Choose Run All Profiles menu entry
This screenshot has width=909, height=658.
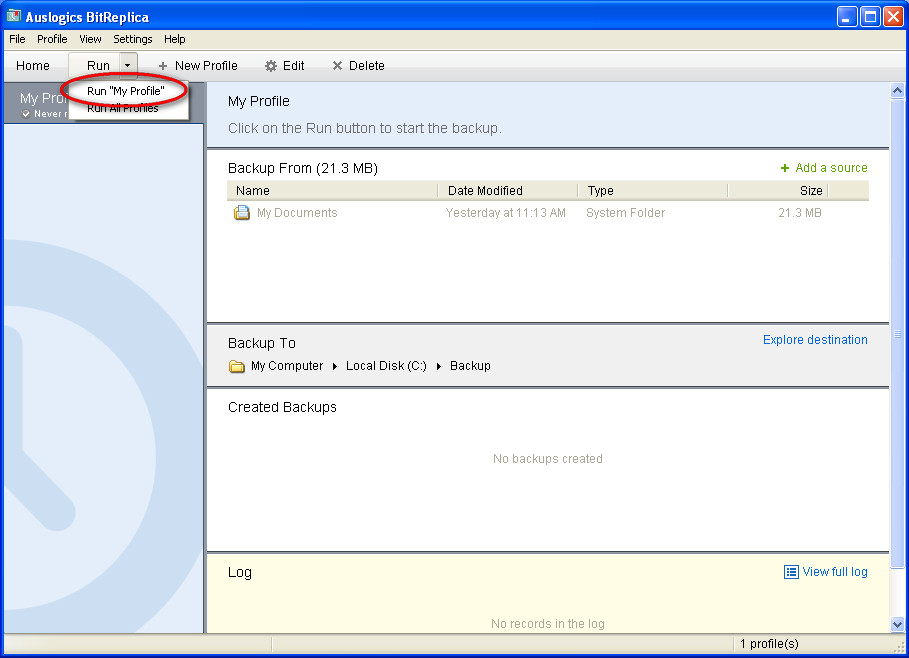[123, 108]
